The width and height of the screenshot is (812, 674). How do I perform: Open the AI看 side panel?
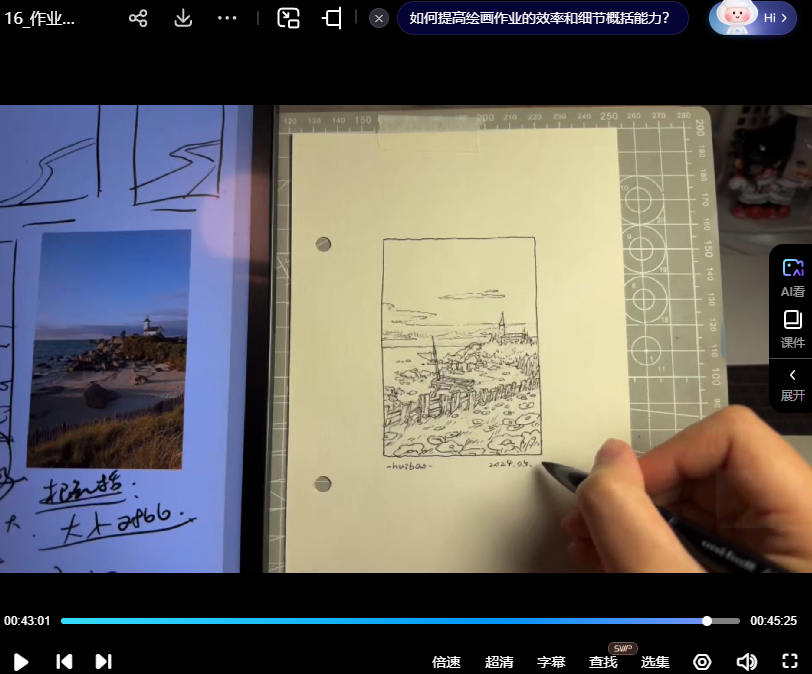[x=792, y=277]
